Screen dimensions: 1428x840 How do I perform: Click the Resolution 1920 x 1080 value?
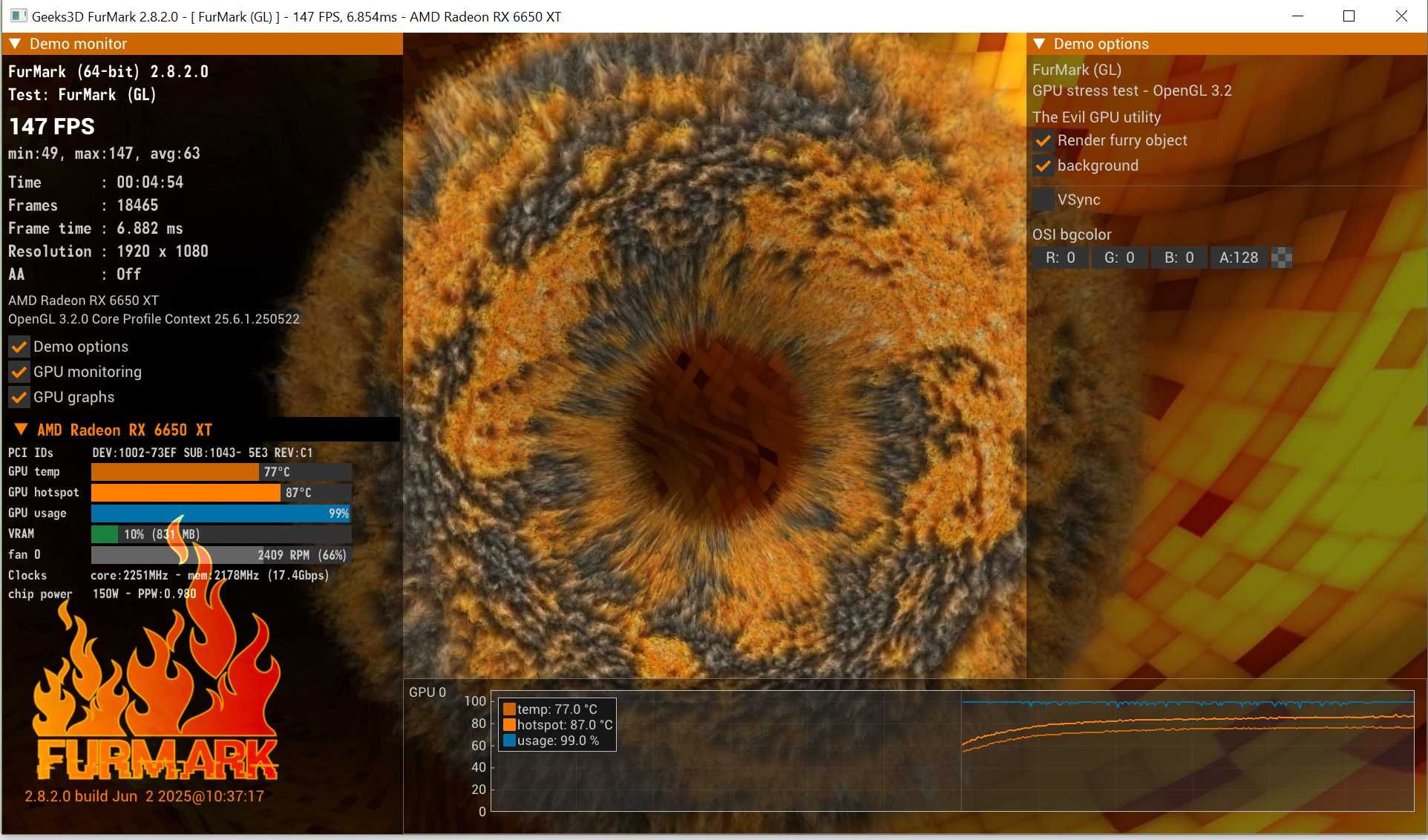tap(163, 252)
